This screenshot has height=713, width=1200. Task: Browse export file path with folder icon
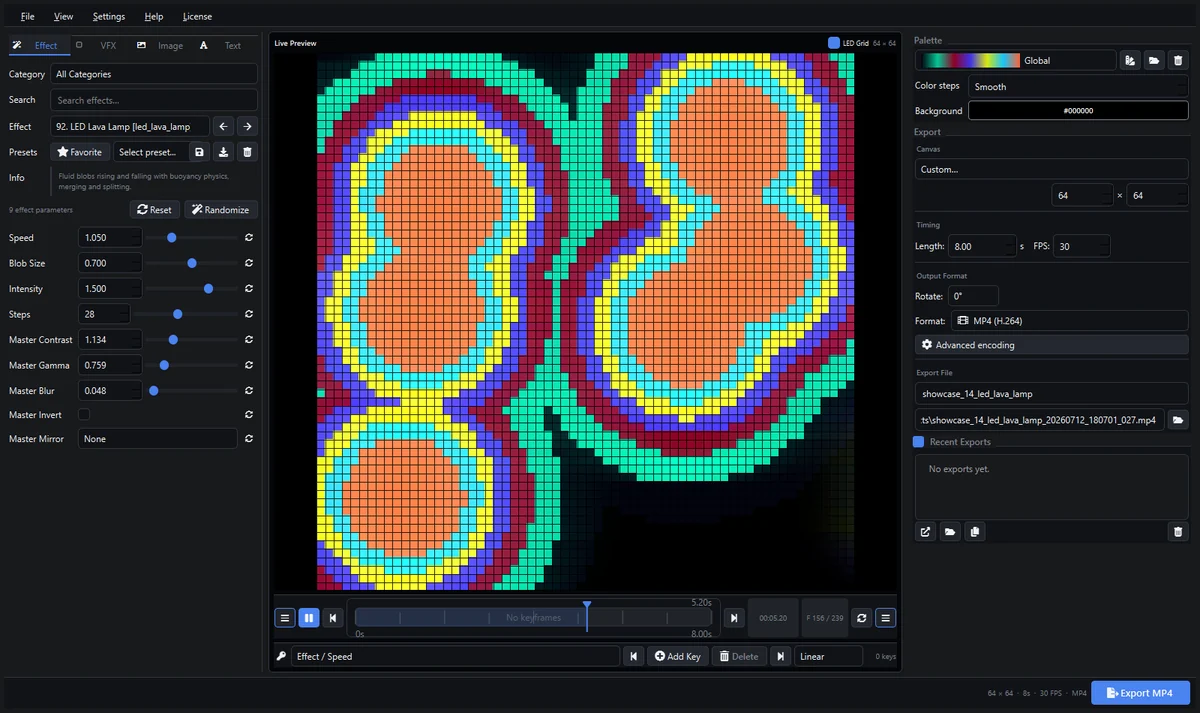tap(1178, 420)
